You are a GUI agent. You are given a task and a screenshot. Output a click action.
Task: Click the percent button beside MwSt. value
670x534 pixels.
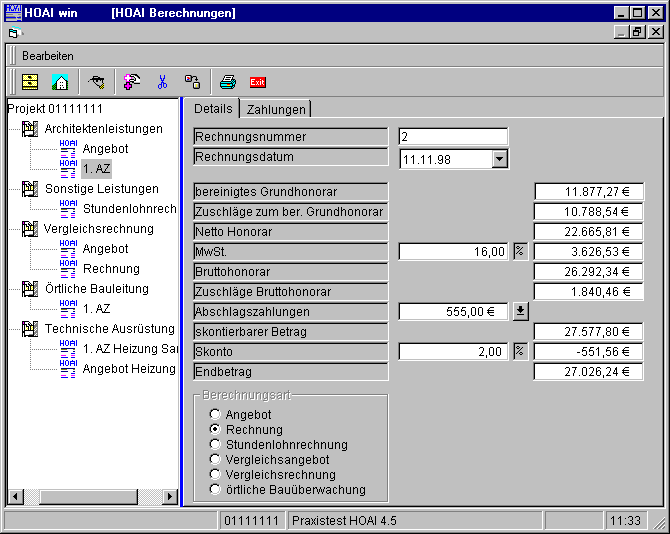point(520,251)
